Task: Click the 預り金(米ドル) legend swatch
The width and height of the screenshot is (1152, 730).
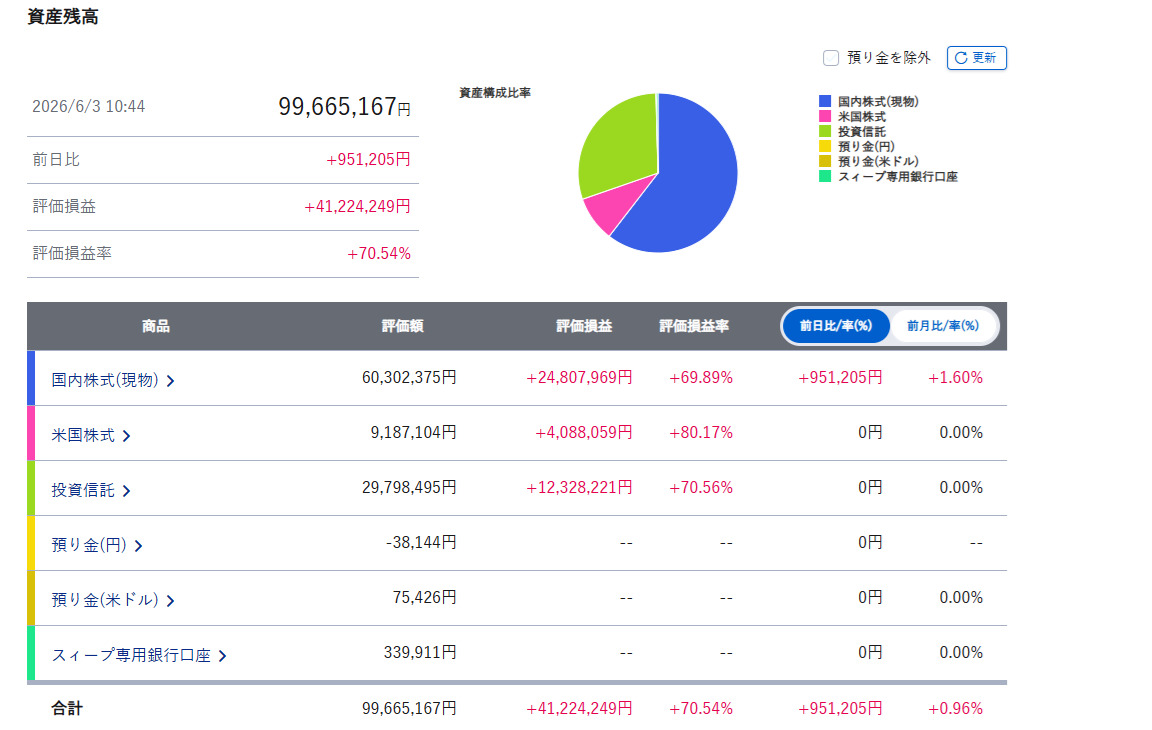Action: click(x=825, y=161)
